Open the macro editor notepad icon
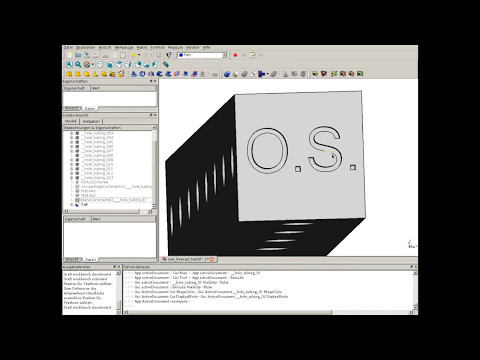Screen dimensions: 480x360 (253, 55)
